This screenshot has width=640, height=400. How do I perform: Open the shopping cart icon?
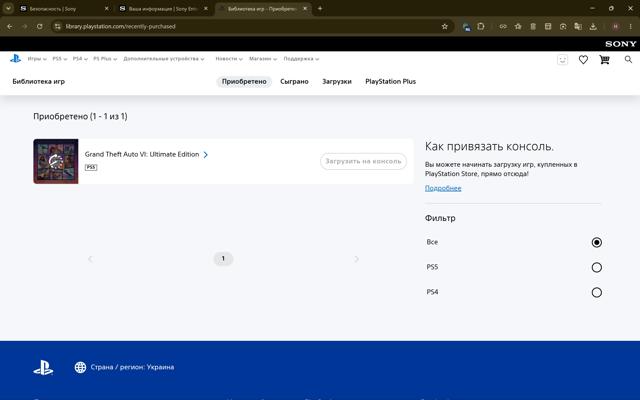[604, 60]
